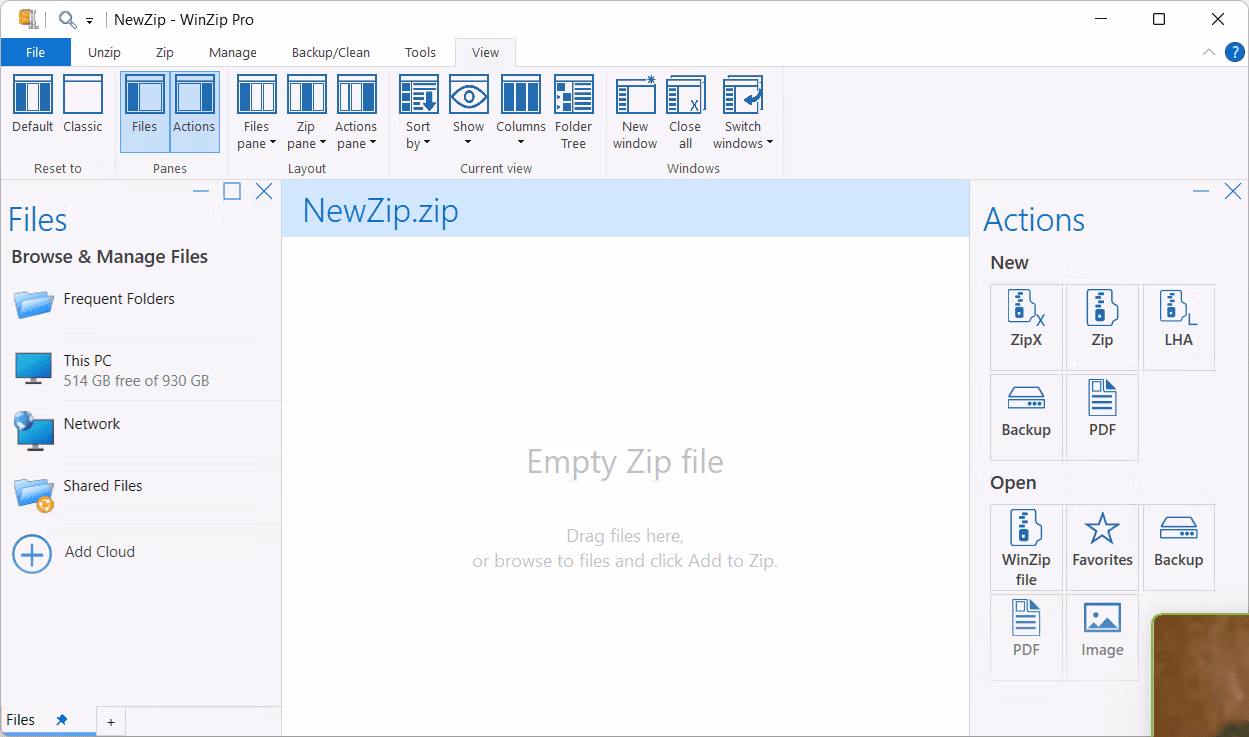Select Network in Files pane
1249x737 pixels.
click(x=141, y=430)
